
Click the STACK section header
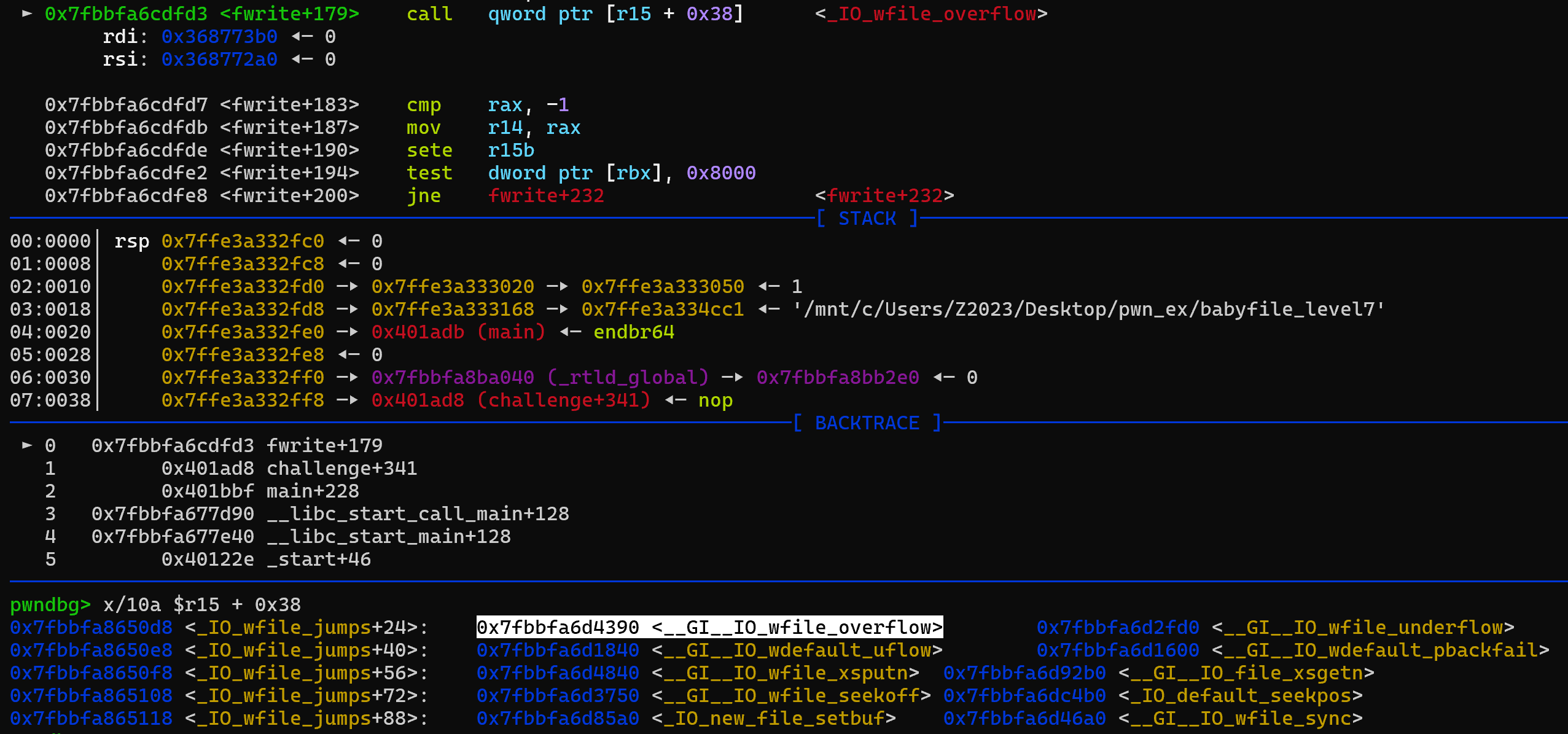coord(867,218)
